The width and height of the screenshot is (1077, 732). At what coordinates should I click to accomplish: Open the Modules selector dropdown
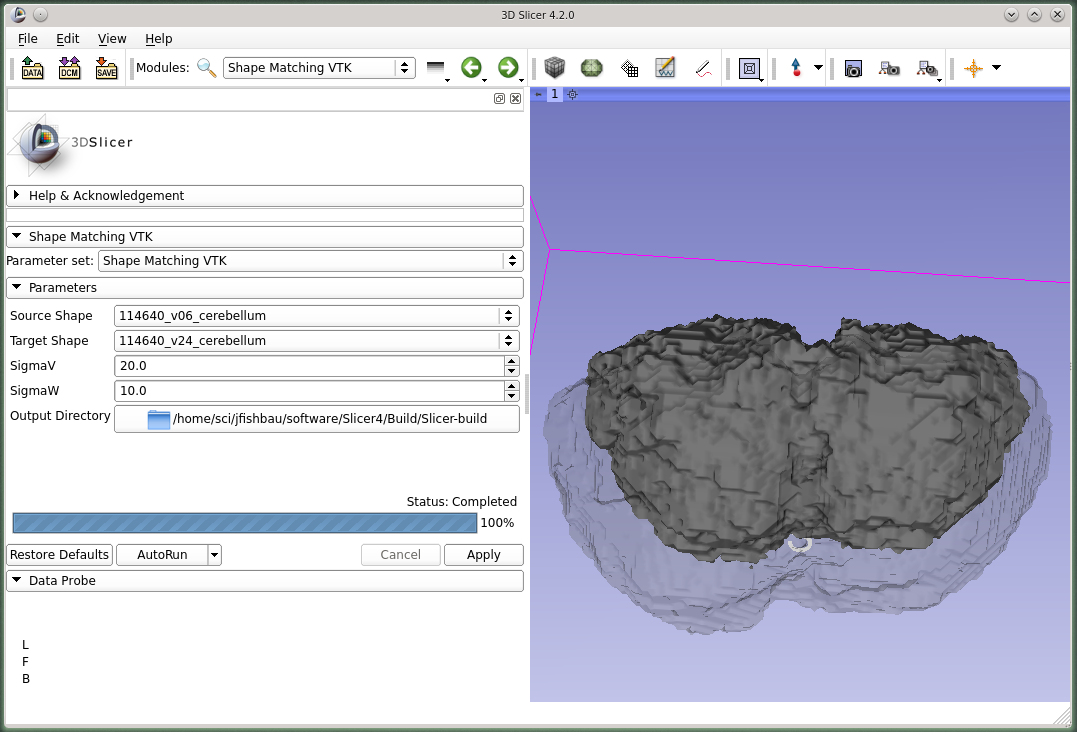(x=318, y=68)
